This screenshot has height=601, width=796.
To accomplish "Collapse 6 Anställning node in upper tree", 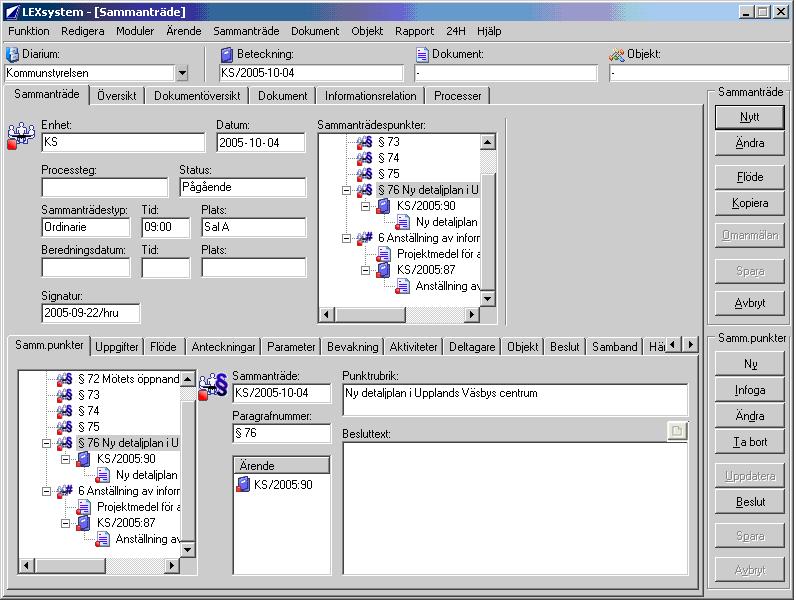I will click(346, 238).
